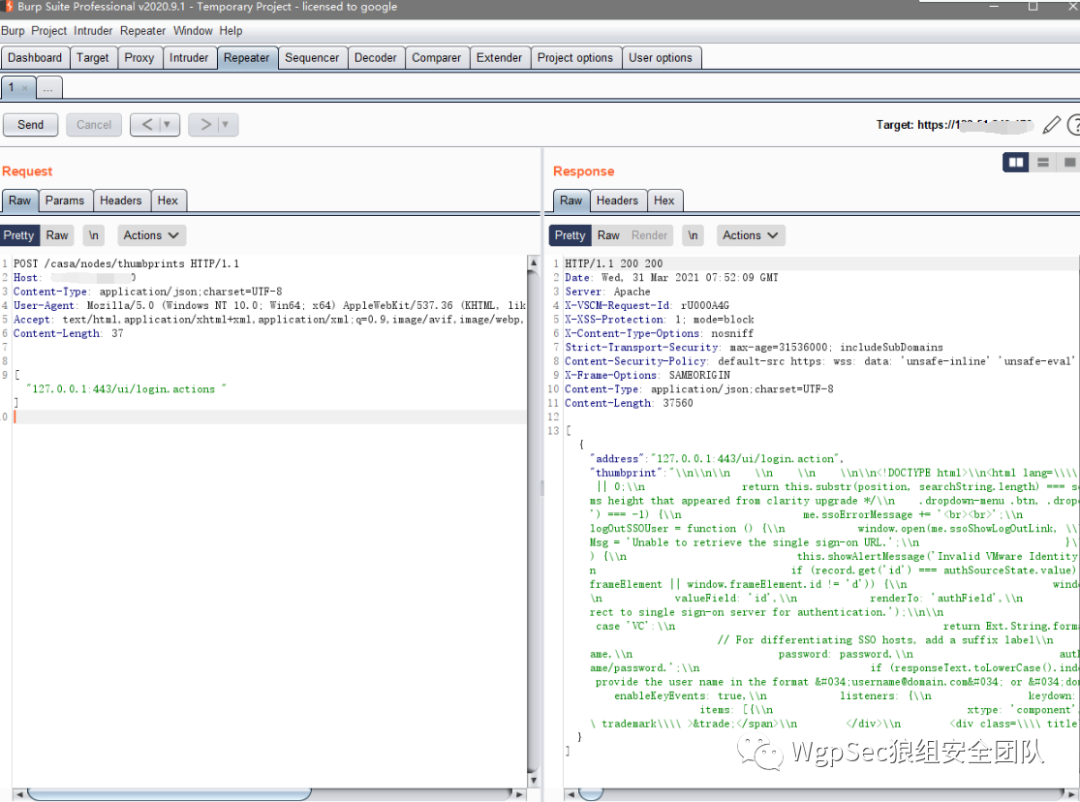Add new Repeater tab with ellipsis
The image size is (1080, 802).
(48, 88)
